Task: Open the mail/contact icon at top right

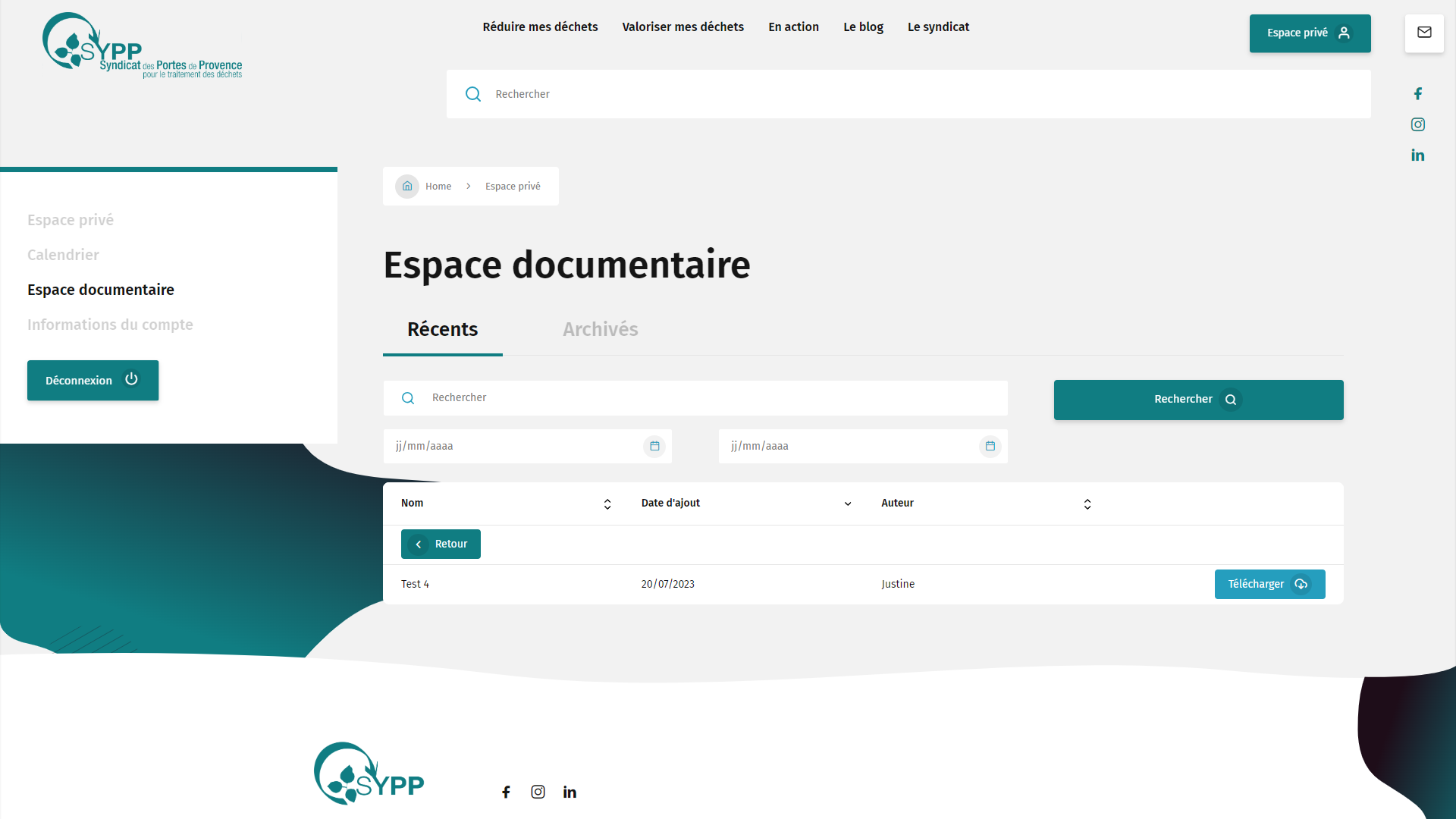Action: (x=1424, y=33)
